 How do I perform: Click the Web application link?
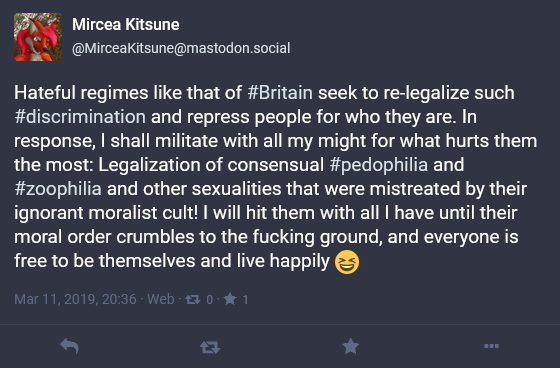point(161,299)
